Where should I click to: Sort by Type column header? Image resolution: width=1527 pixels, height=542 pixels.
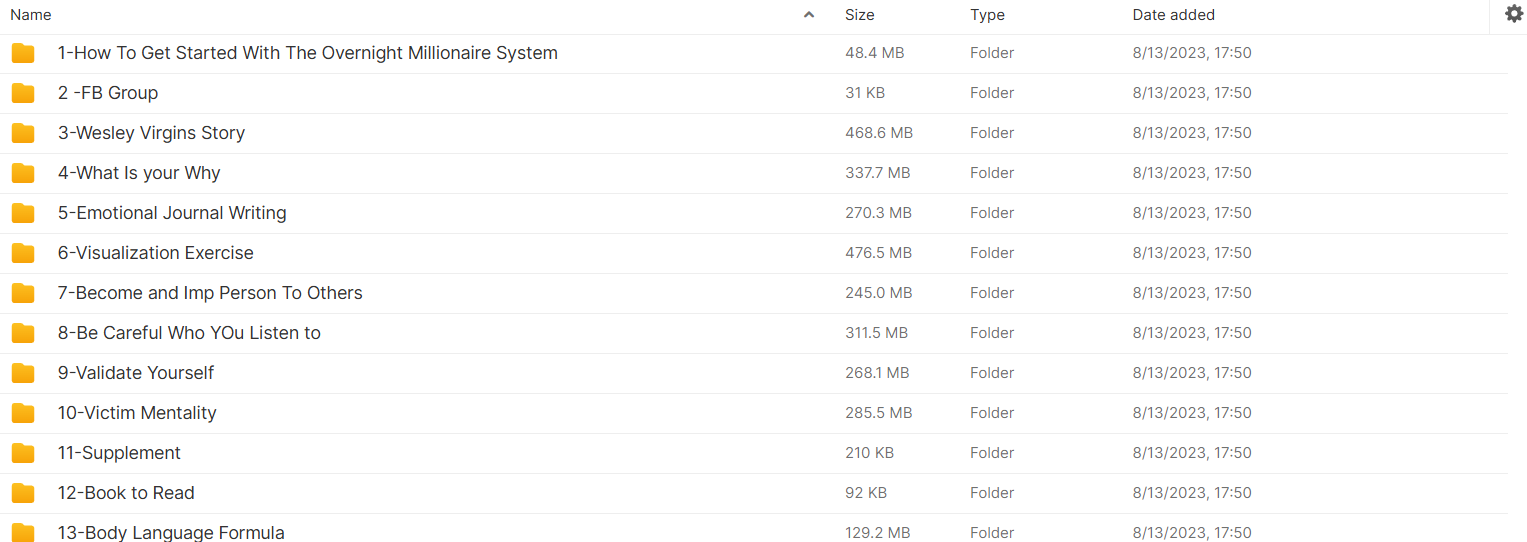tap(987, 15)
